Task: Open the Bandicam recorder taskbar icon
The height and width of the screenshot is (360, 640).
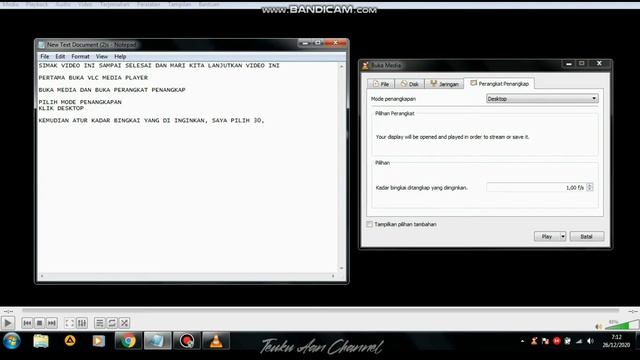Action: point(187,341)
